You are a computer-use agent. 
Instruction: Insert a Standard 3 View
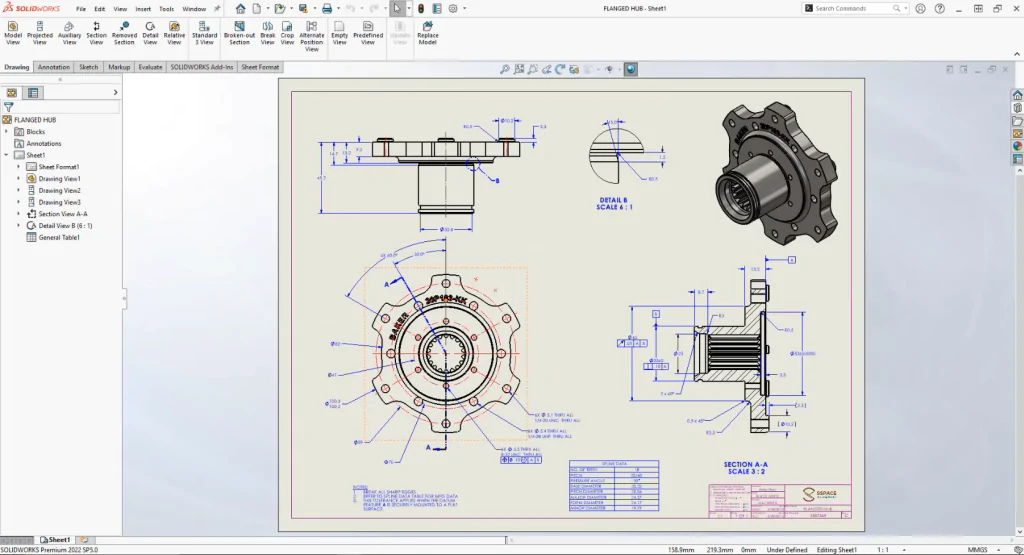click(x=204, y=33)
